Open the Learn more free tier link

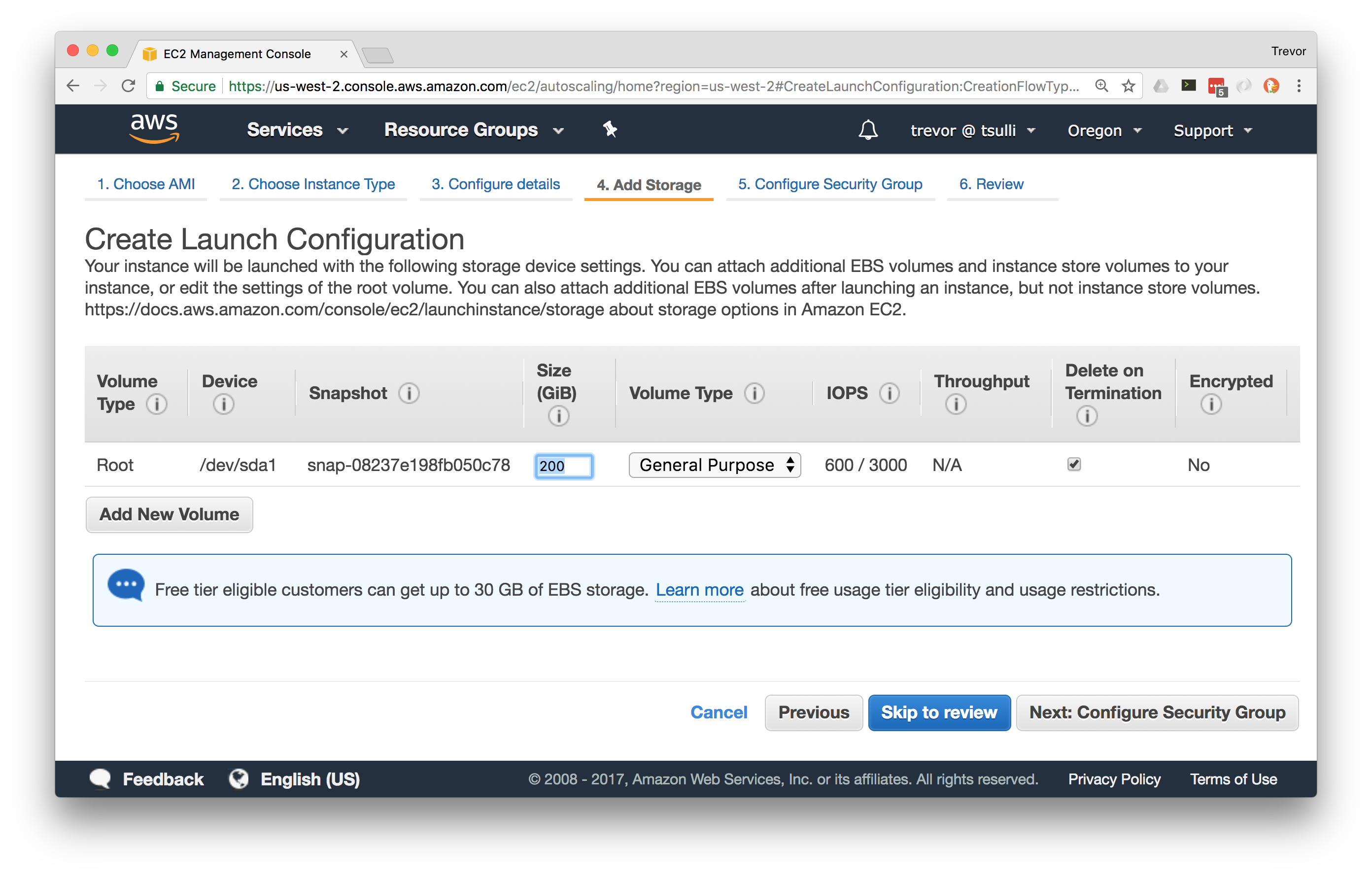pyautogui.click(x=699, y=590)
